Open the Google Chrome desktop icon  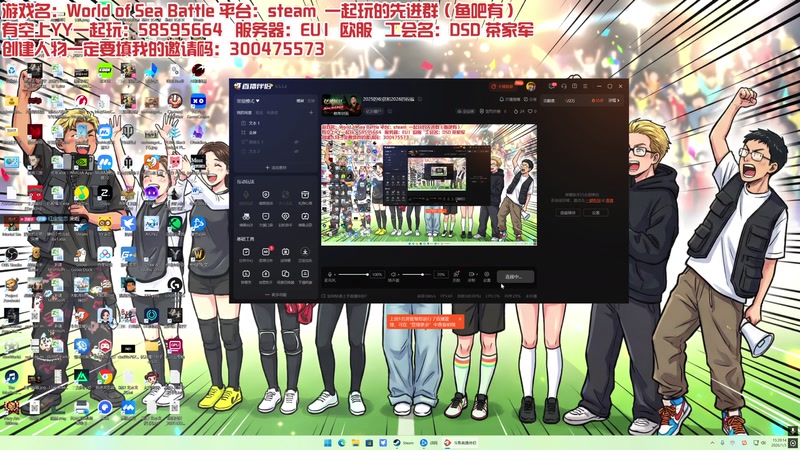105,378
